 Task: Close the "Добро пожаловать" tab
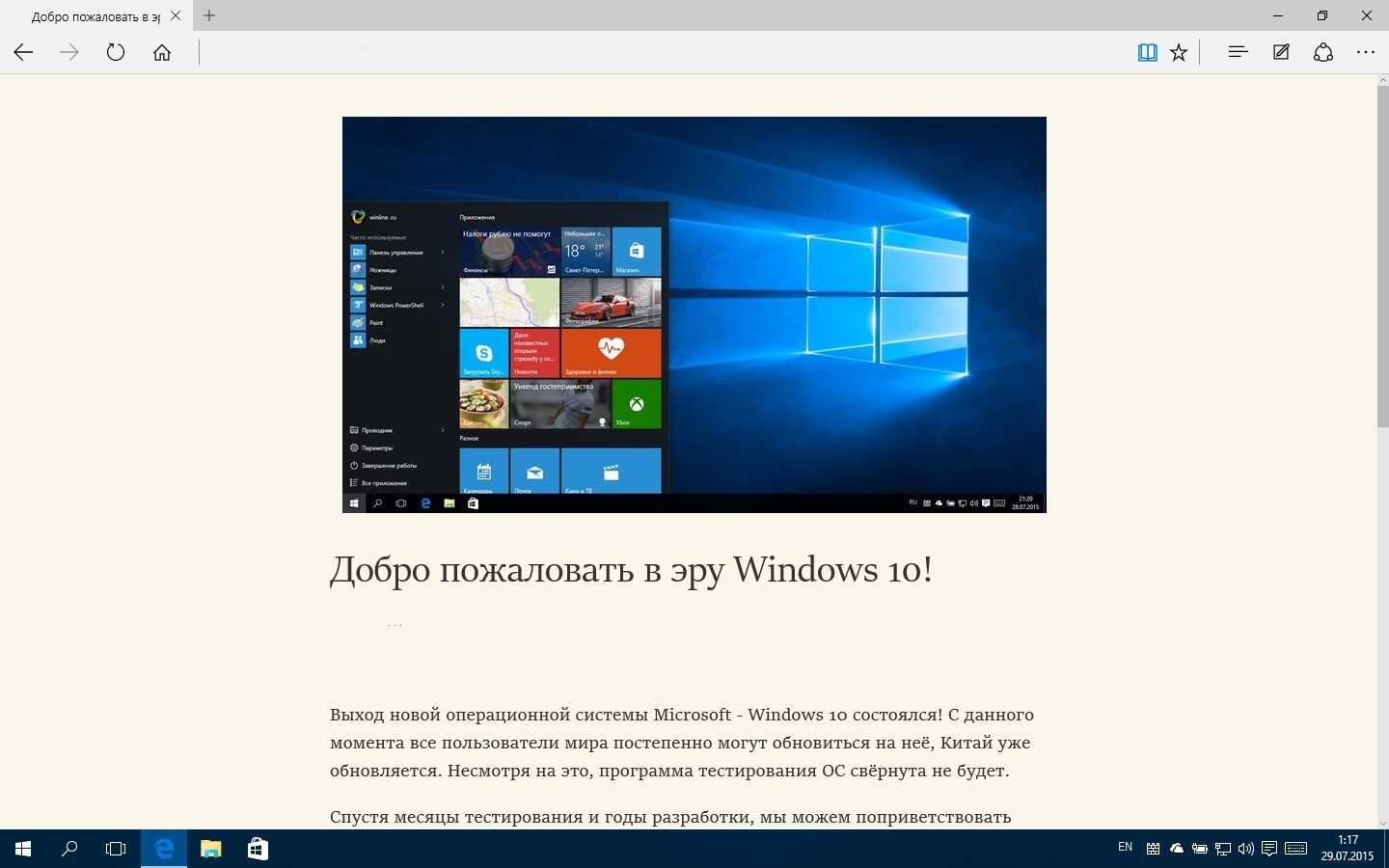(176, 15)
